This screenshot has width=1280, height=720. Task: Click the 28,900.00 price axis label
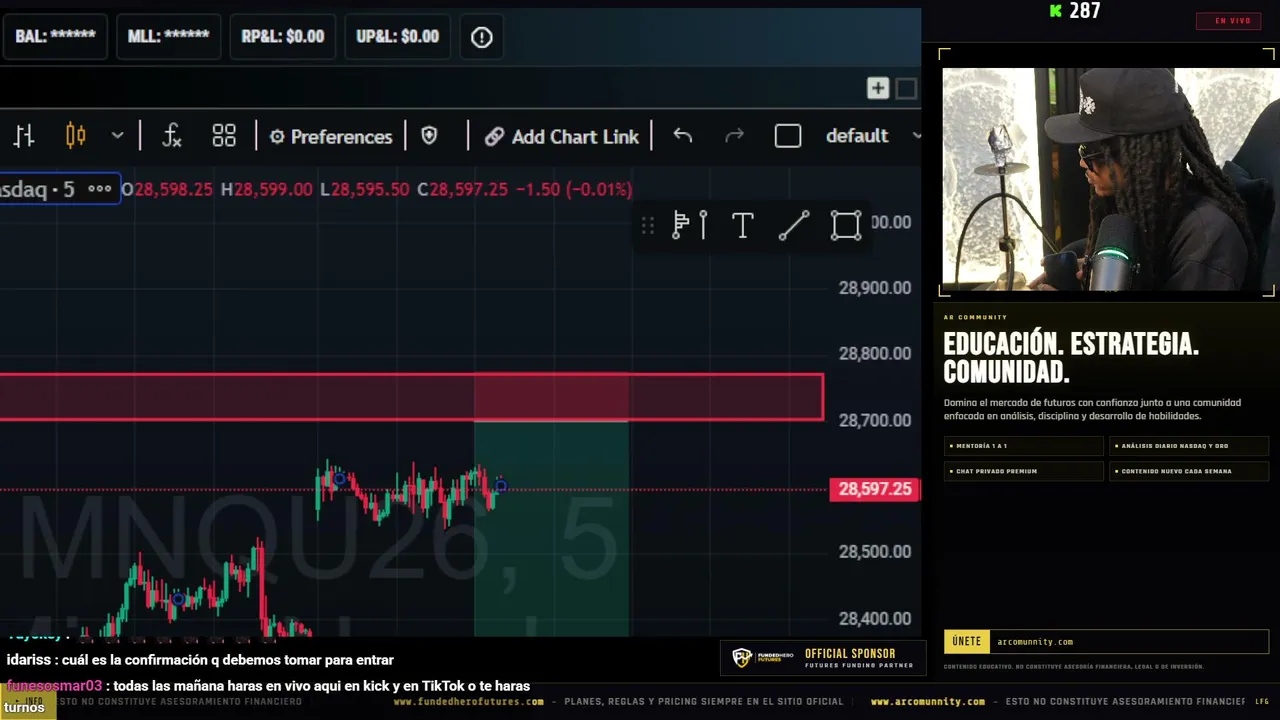(x=875, y=288)
